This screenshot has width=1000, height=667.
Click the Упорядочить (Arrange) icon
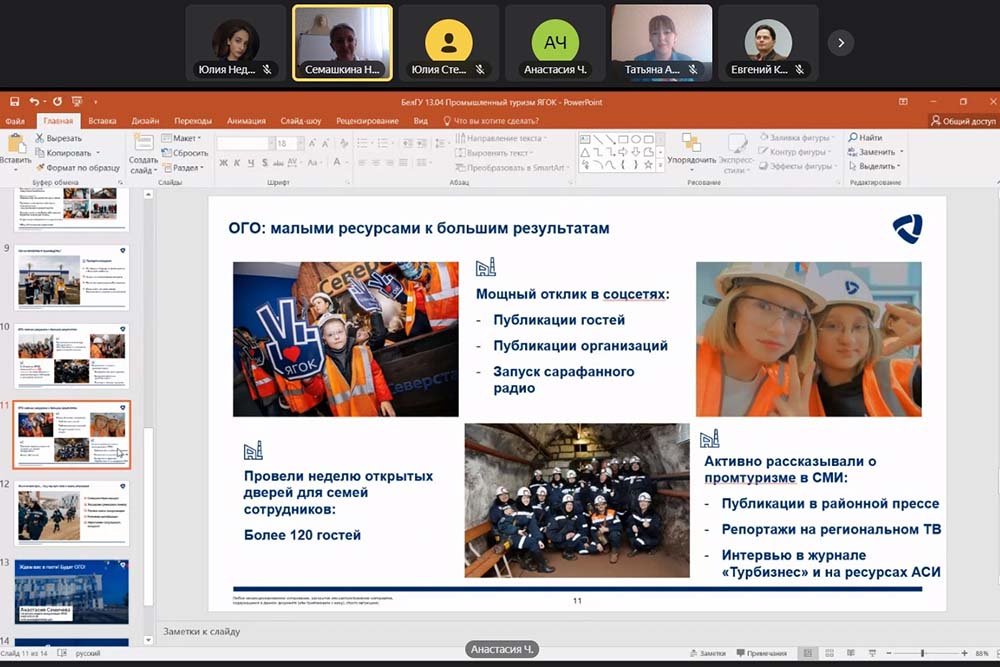691,145
